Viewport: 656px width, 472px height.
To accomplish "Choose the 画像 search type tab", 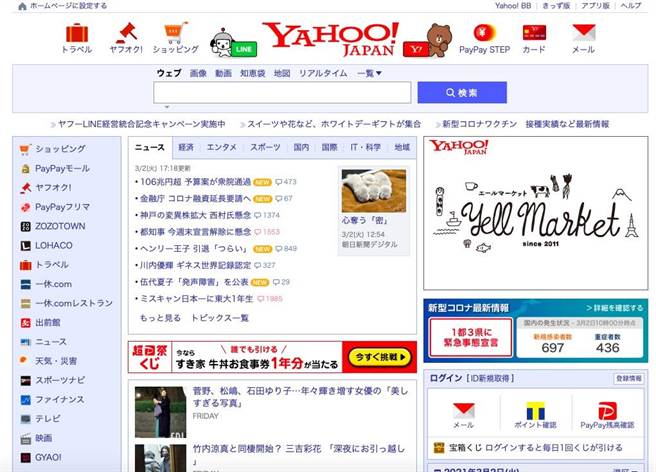I will (x=198, y=73).
